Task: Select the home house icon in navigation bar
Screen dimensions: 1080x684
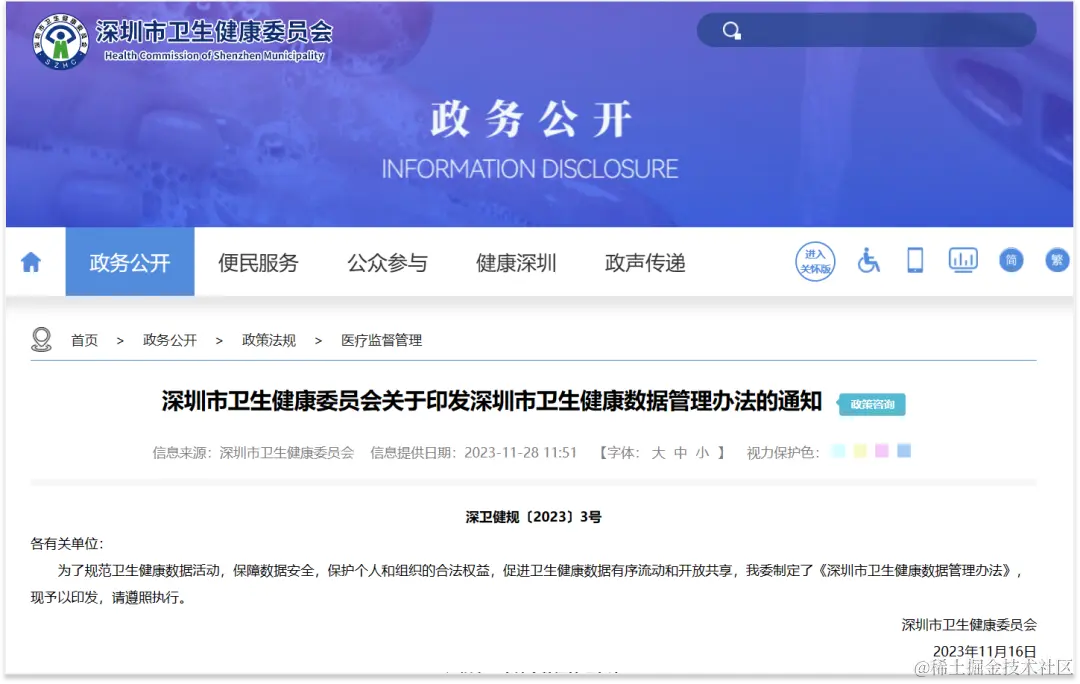Action: [33, 261]
